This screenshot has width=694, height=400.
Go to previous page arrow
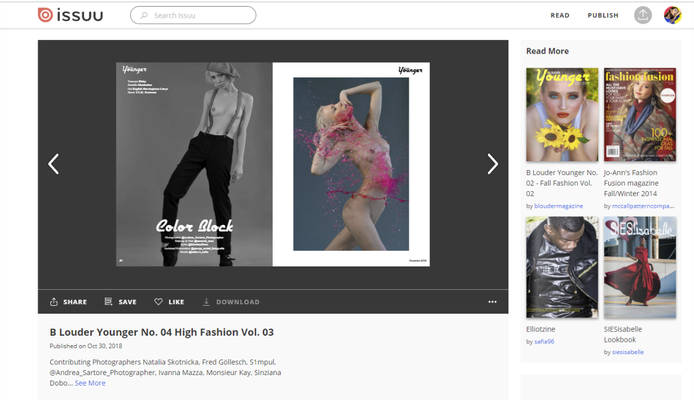(x=54, y=164)
